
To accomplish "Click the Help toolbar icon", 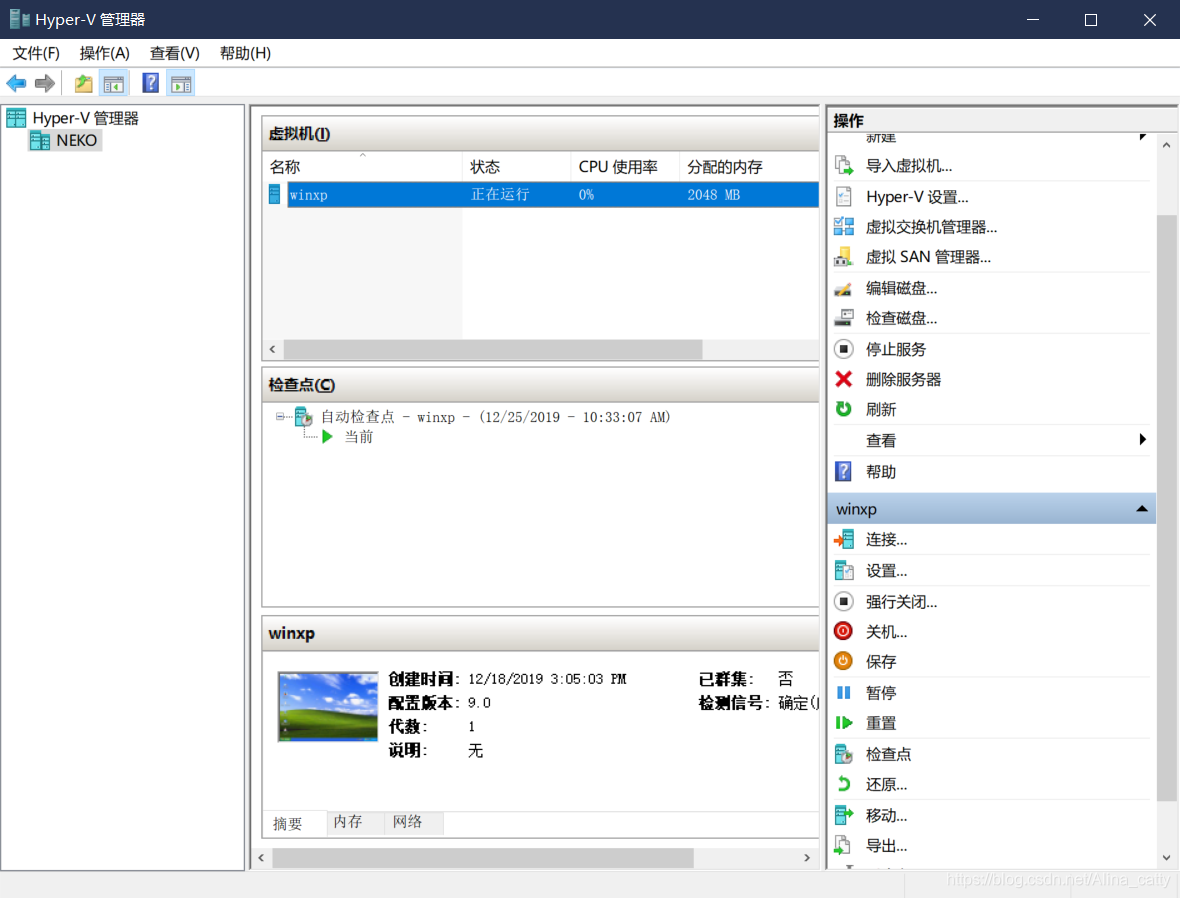I will [151, 83].
